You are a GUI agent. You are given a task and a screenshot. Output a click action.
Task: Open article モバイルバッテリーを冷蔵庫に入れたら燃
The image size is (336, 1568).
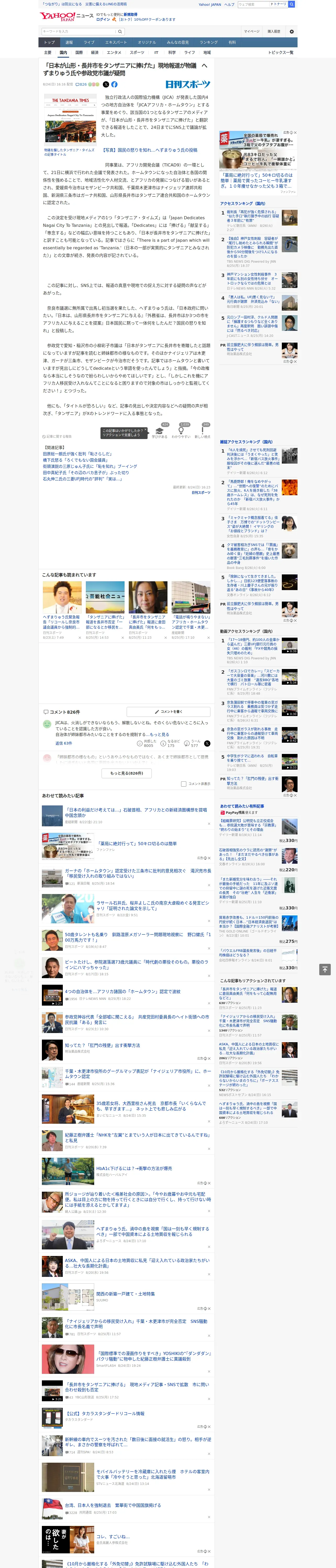pos(153,1474)
